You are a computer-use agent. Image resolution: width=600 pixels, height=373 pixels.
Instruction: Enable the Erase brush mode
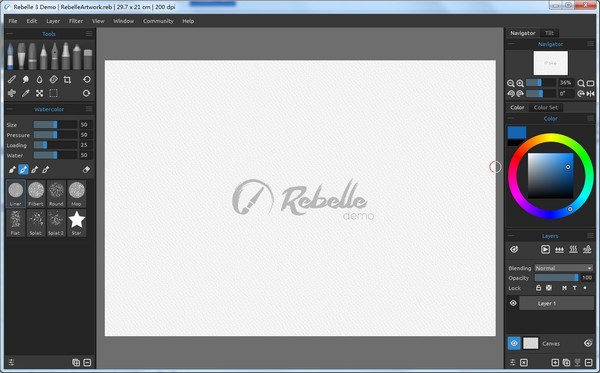point(86,169)
